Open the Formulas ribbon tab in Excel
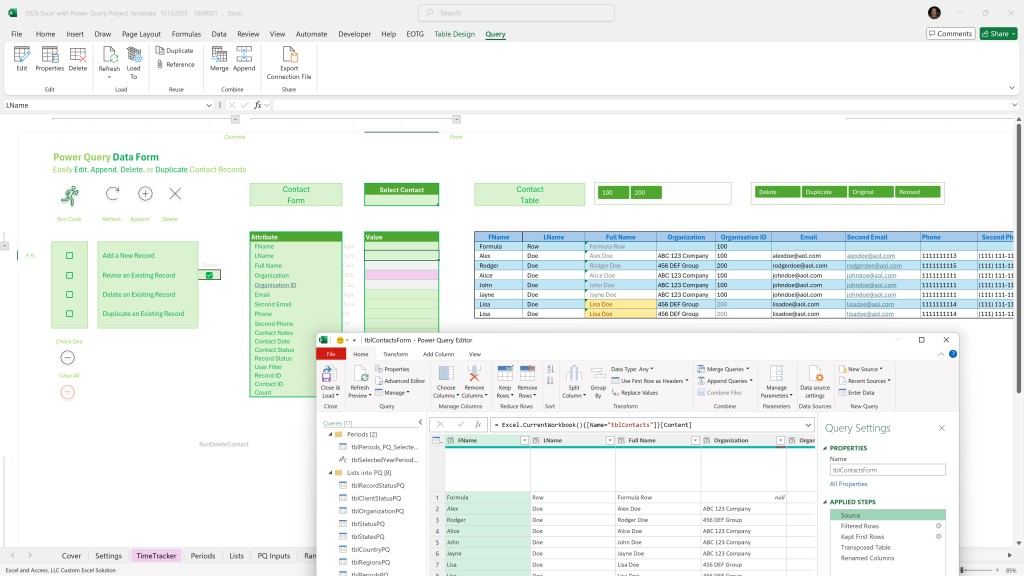 tap(186, 34)
